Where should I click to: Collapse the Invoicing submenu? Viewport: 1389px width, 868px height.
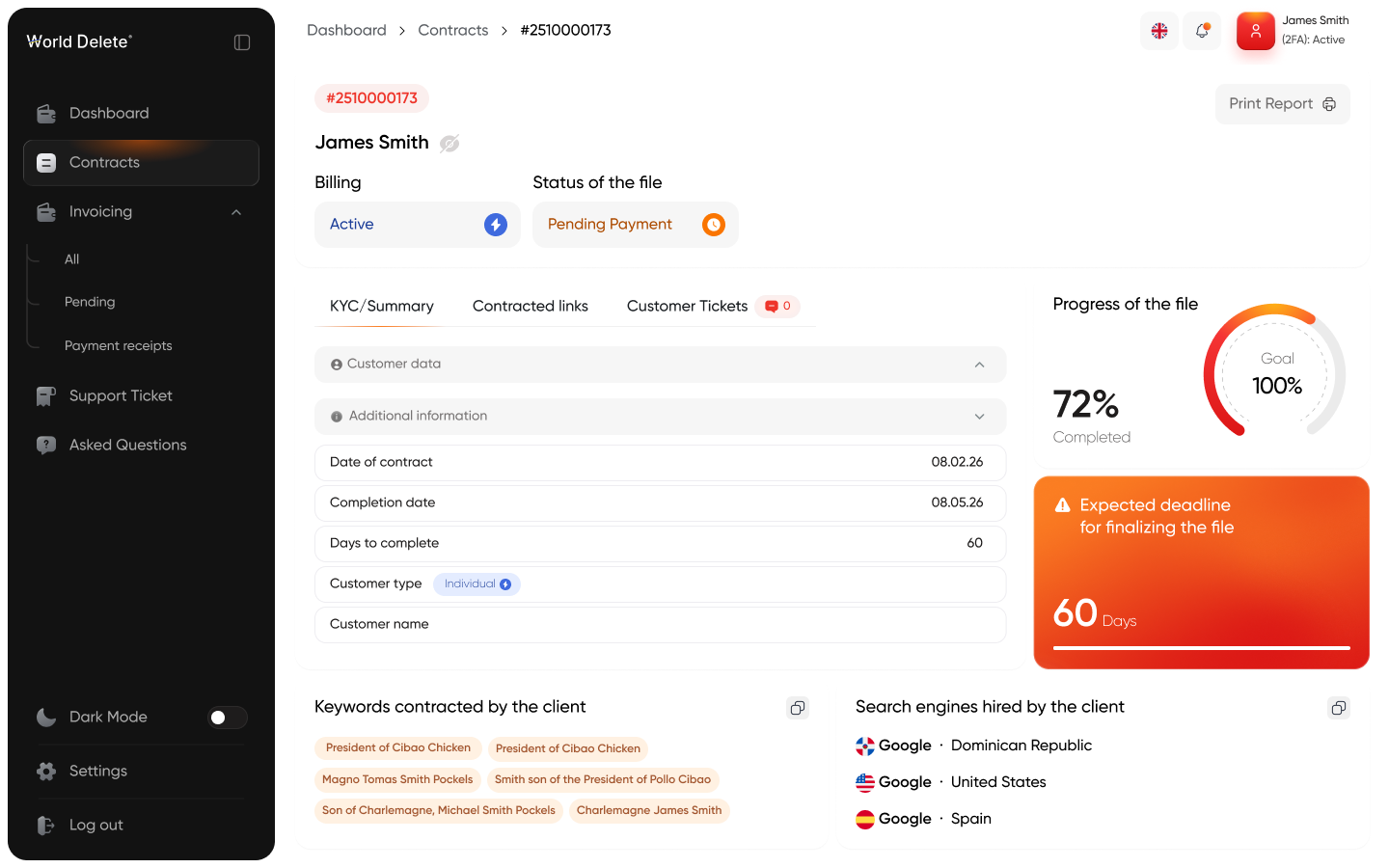[236, 212]
